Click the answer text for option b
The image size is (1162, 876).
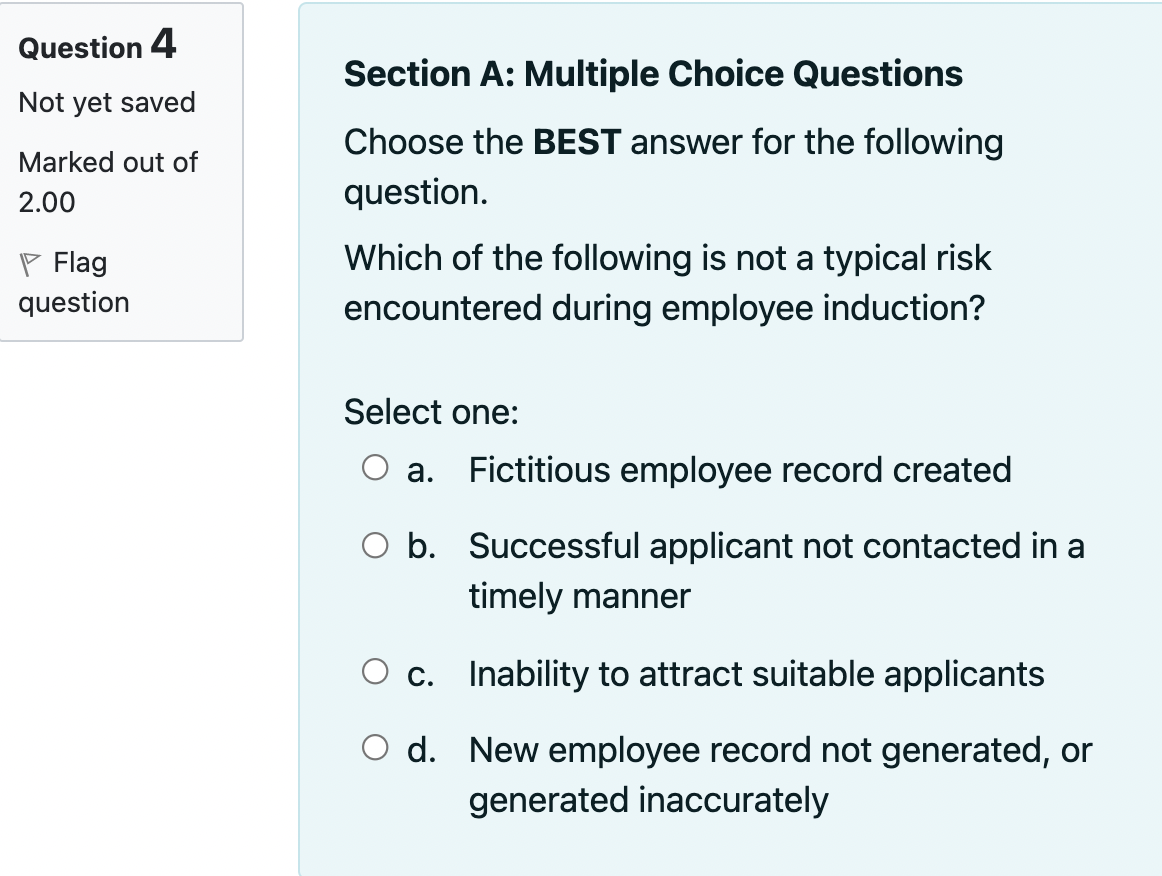pos(776,546)
